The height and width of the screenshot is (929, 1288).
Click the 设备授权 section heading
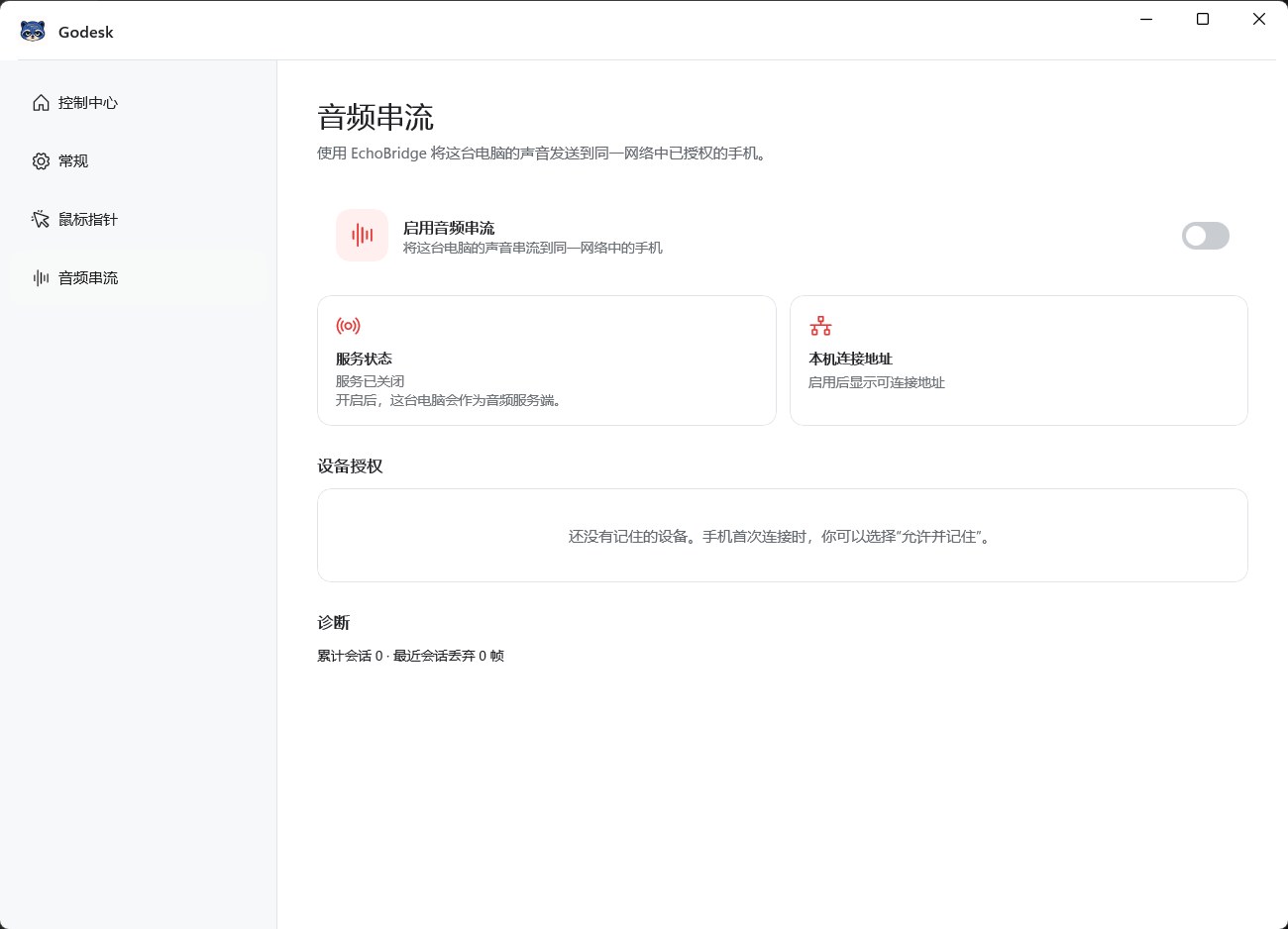pos(350,466)
